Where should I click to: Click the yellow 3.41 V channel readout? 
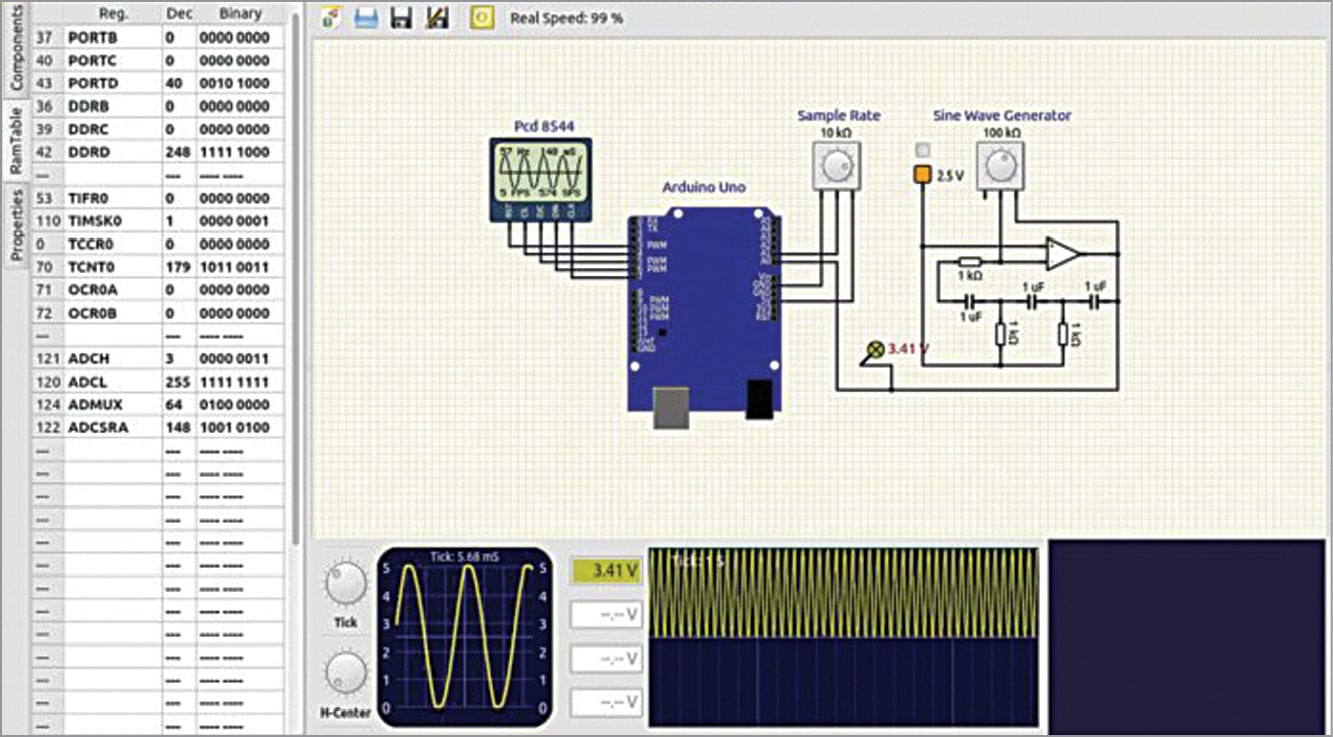tap(606, 571)
